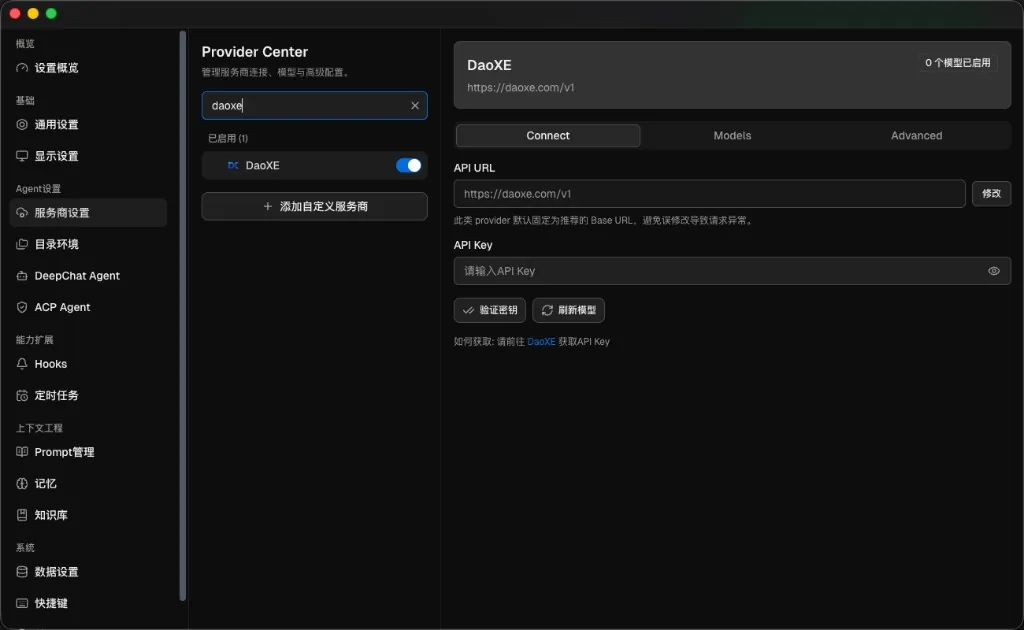This screenshot has height=630, width=1024.
Task: Click the provider search box
Action: (314, 106)
